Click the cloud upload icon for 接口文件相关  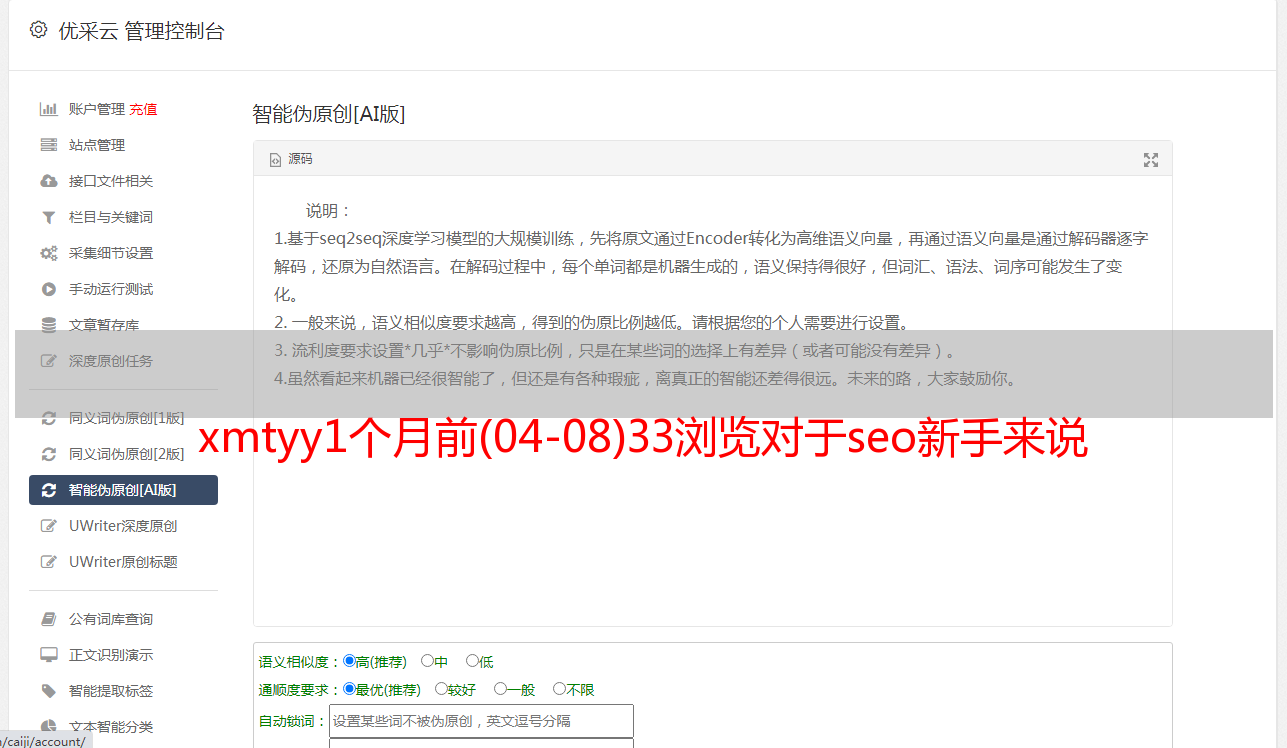click(x=48, y=181)
